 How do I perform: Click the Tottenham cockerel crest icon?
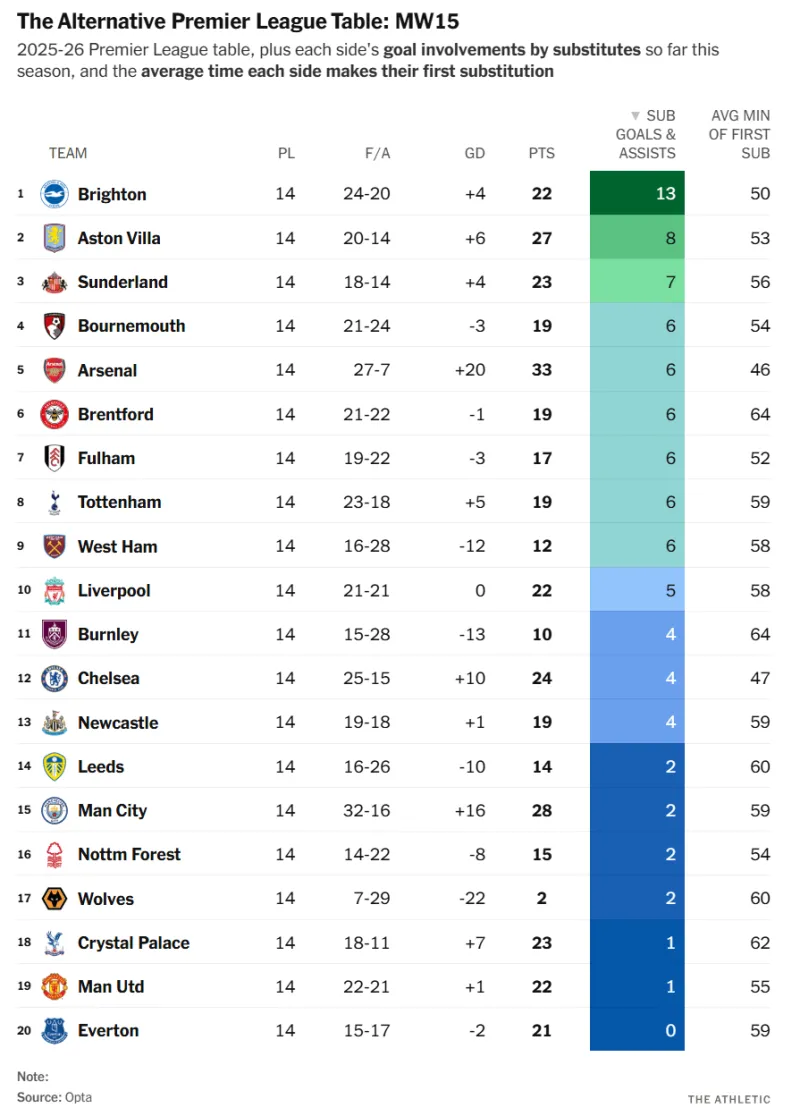coord(54,502)
